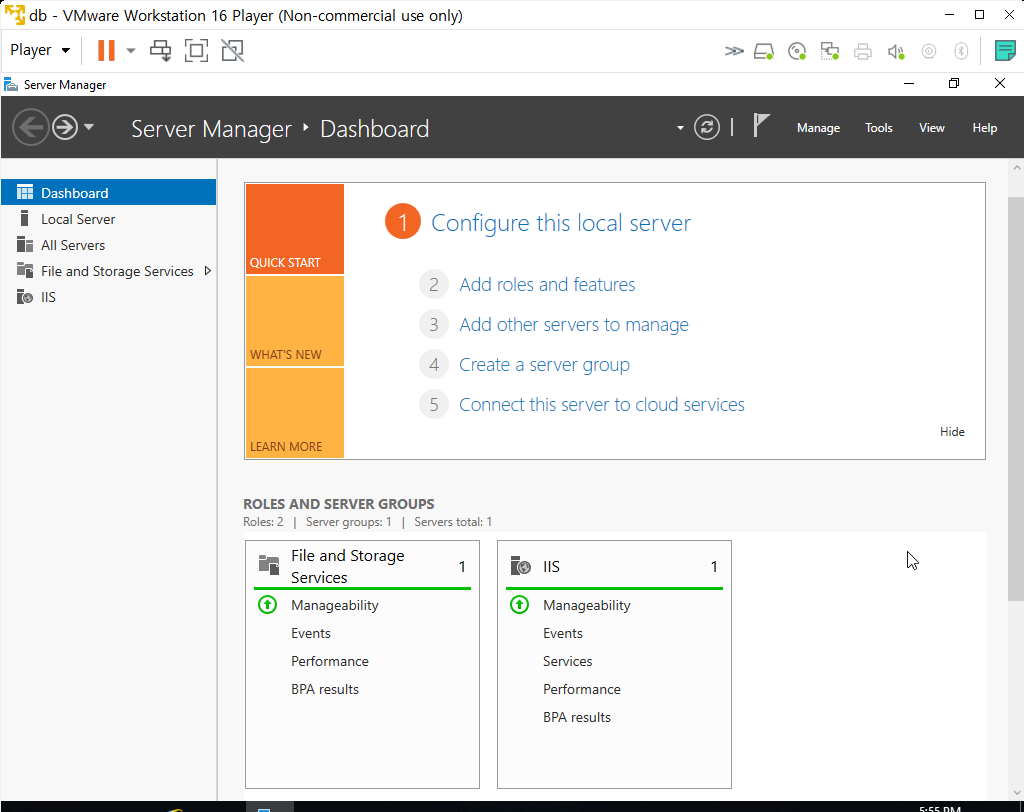Open the Manage menu
This screenshot has width=1024, height=812.
click(x=818, y=128)
